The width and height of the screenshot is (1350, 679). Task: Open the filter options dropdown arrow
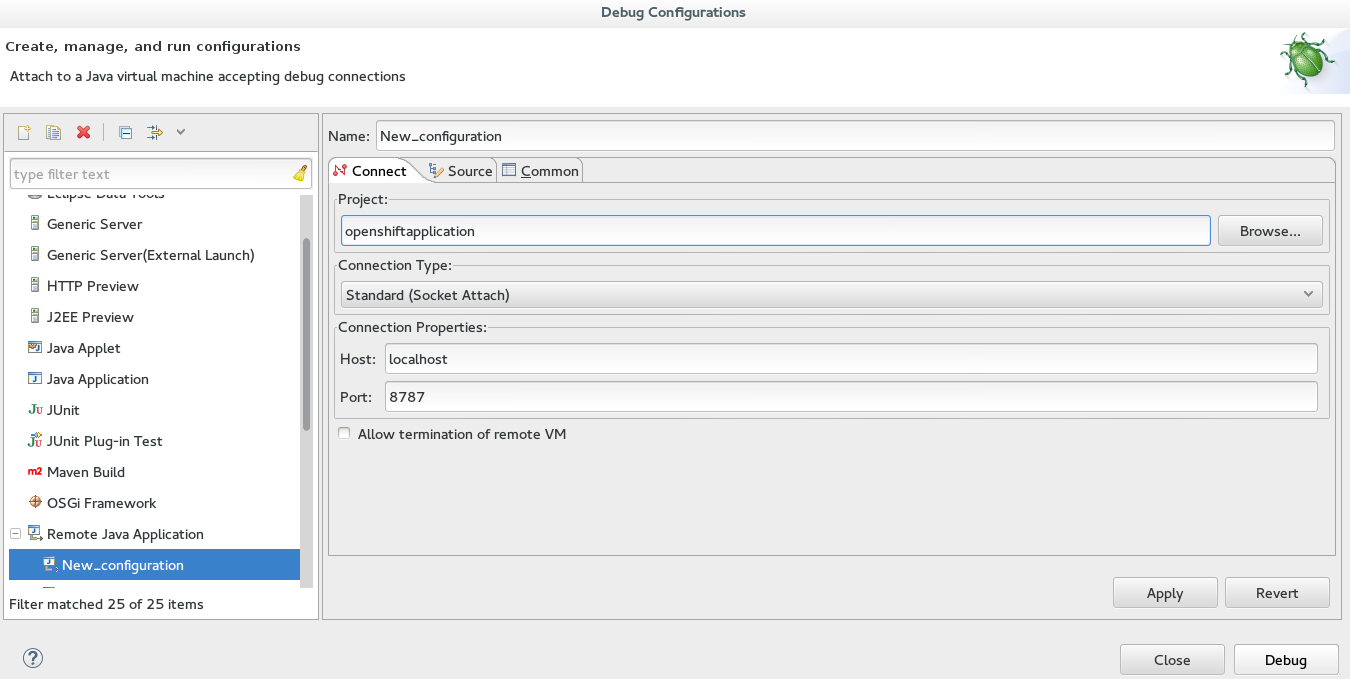[x=181, y=132]
